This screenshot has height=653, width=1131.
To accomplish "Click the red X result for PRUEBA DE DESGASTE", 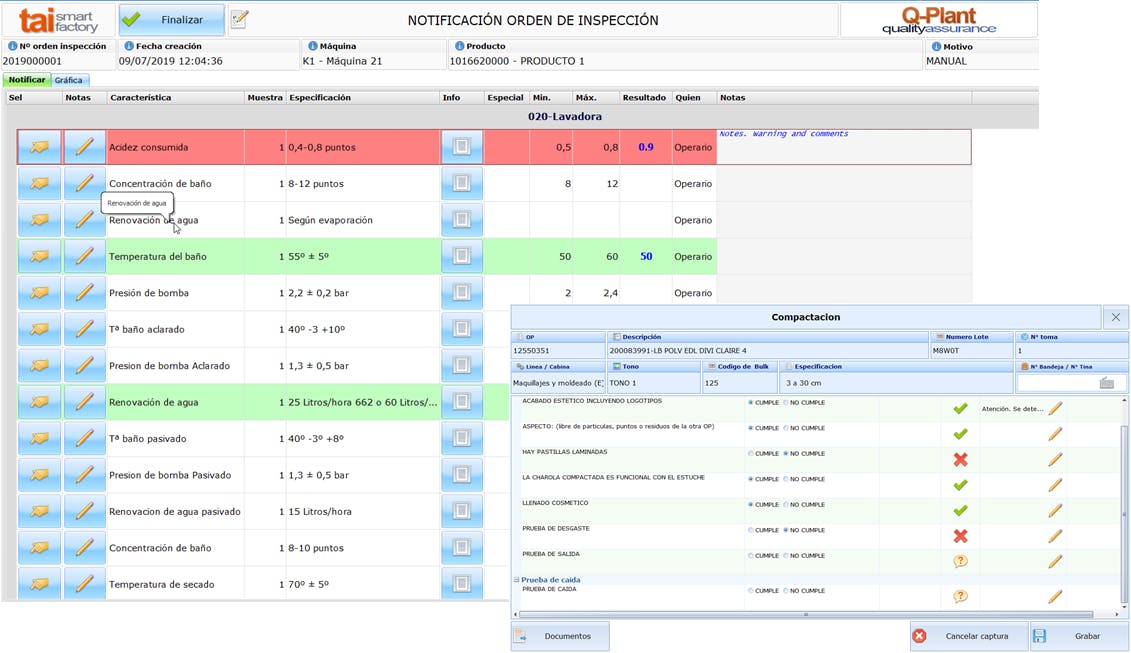I will 960,536.
